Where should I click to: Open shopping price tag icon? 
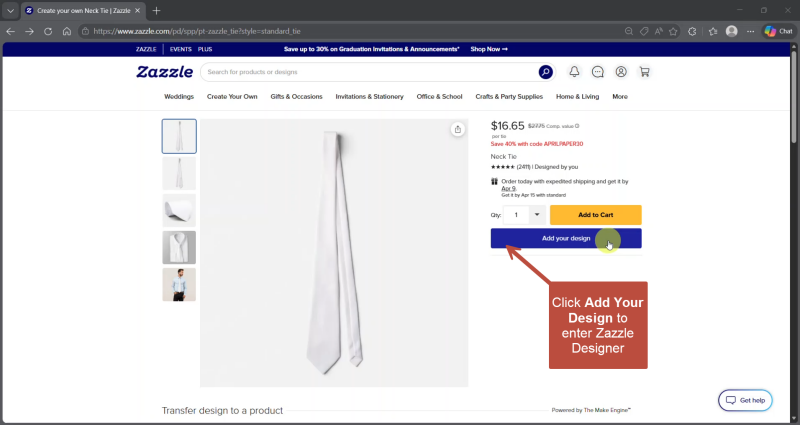(x=644, y=32)
